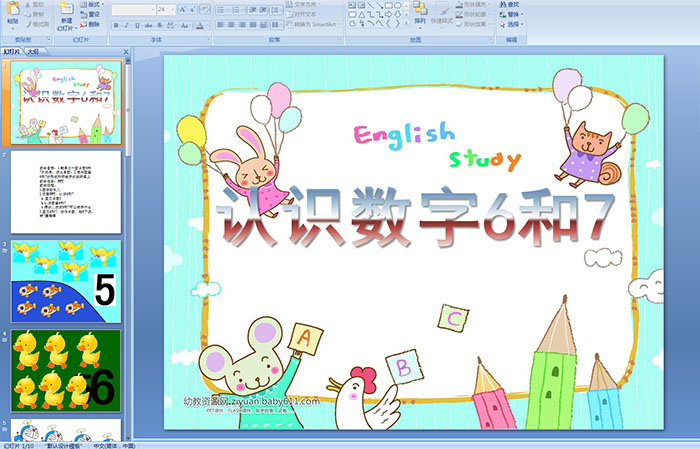Select the Format Painter brush

[29, 24]
